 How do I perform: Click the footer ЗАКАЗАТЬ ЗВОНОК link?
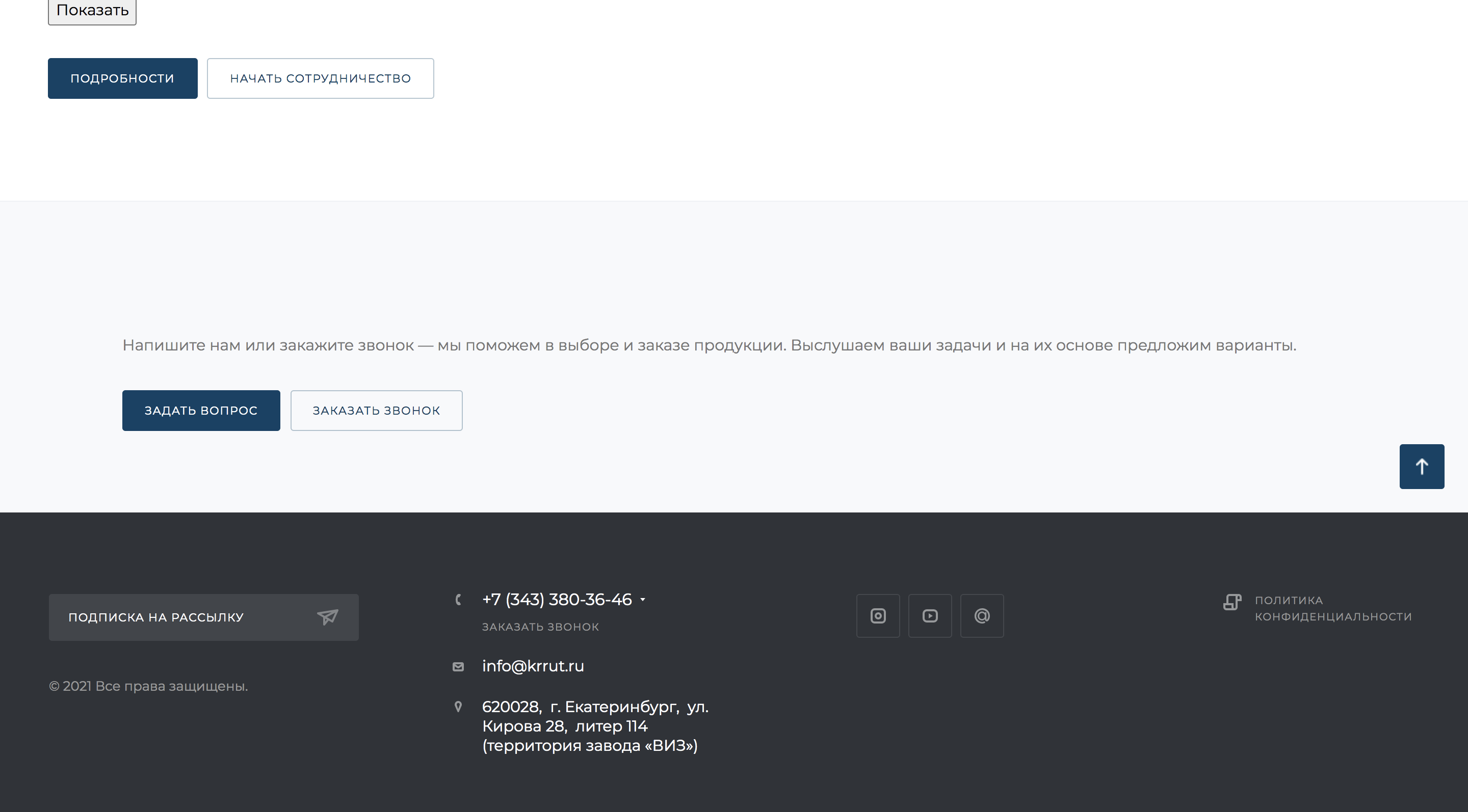(x=540, y=627)
